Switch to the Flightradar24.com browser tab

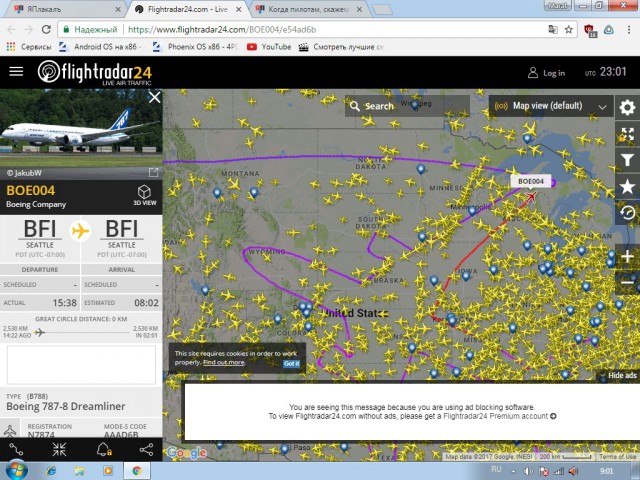click(188, 9)
